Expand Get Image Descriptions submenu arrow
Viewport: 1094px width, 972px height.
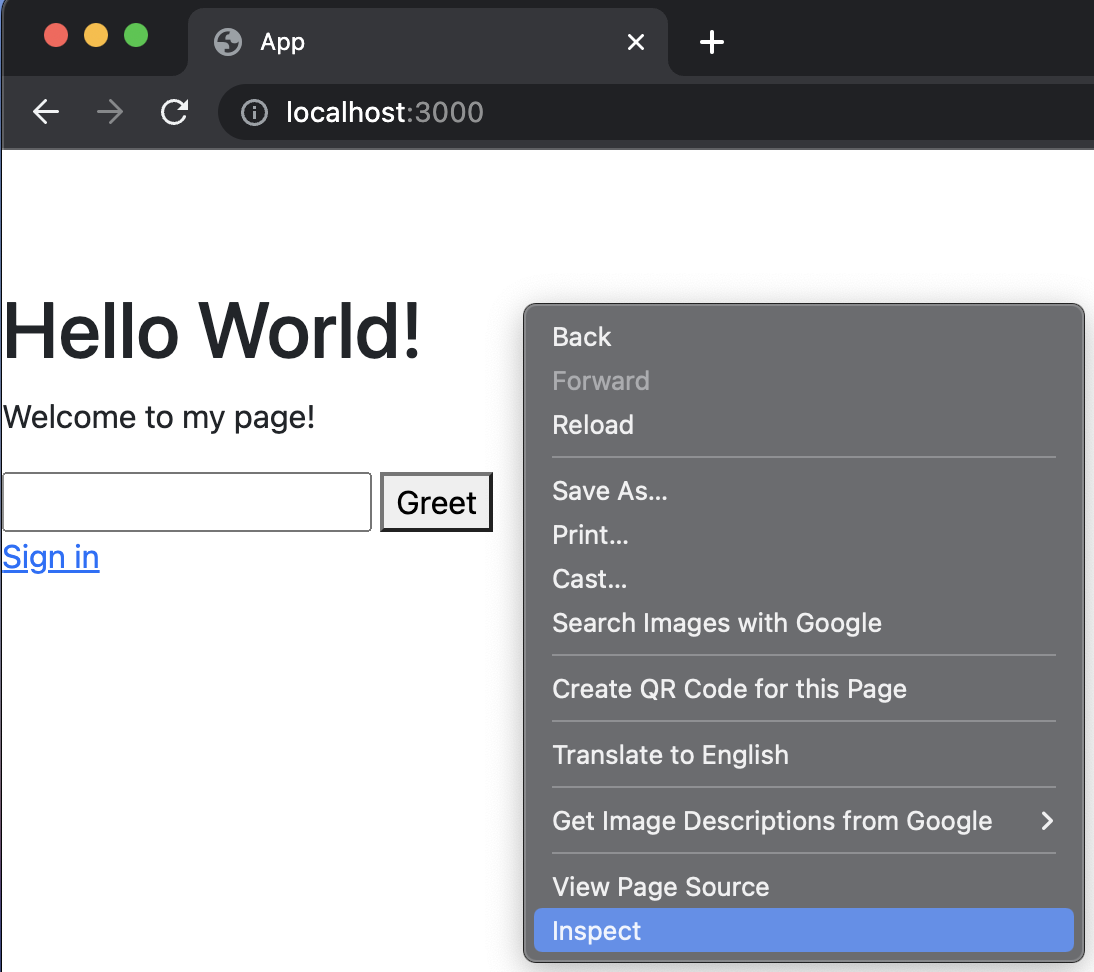point(1046,821)
